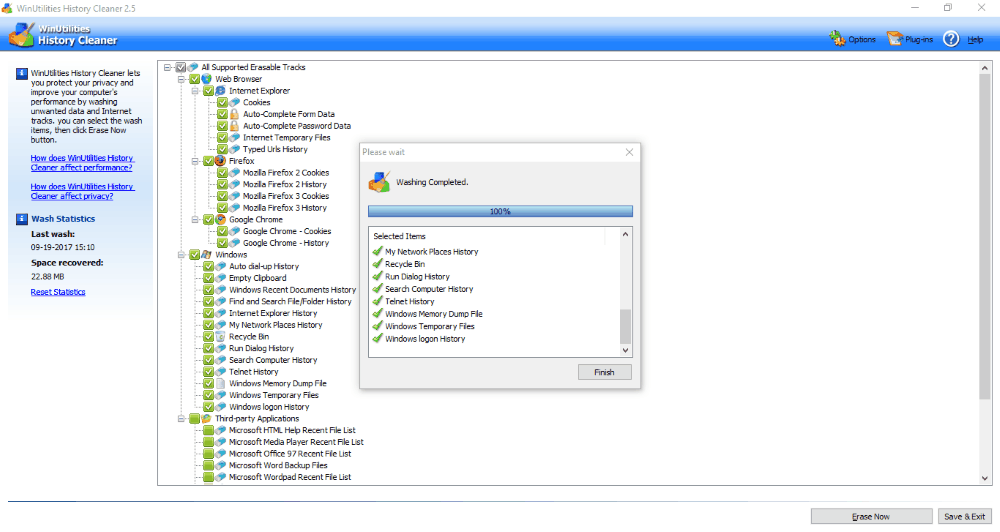
Task: Select Windows Temporary Files in dialog list
Action: [429, 326]
